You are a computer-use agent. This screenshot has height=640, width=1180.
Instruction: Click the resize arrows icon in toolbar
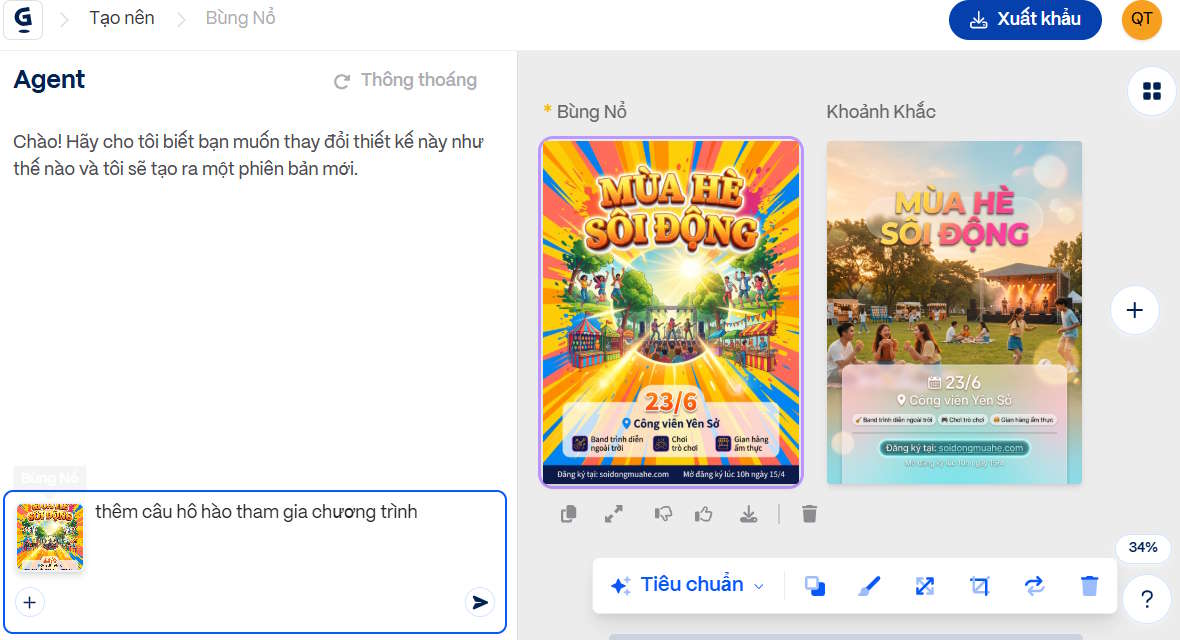(925, 586)
